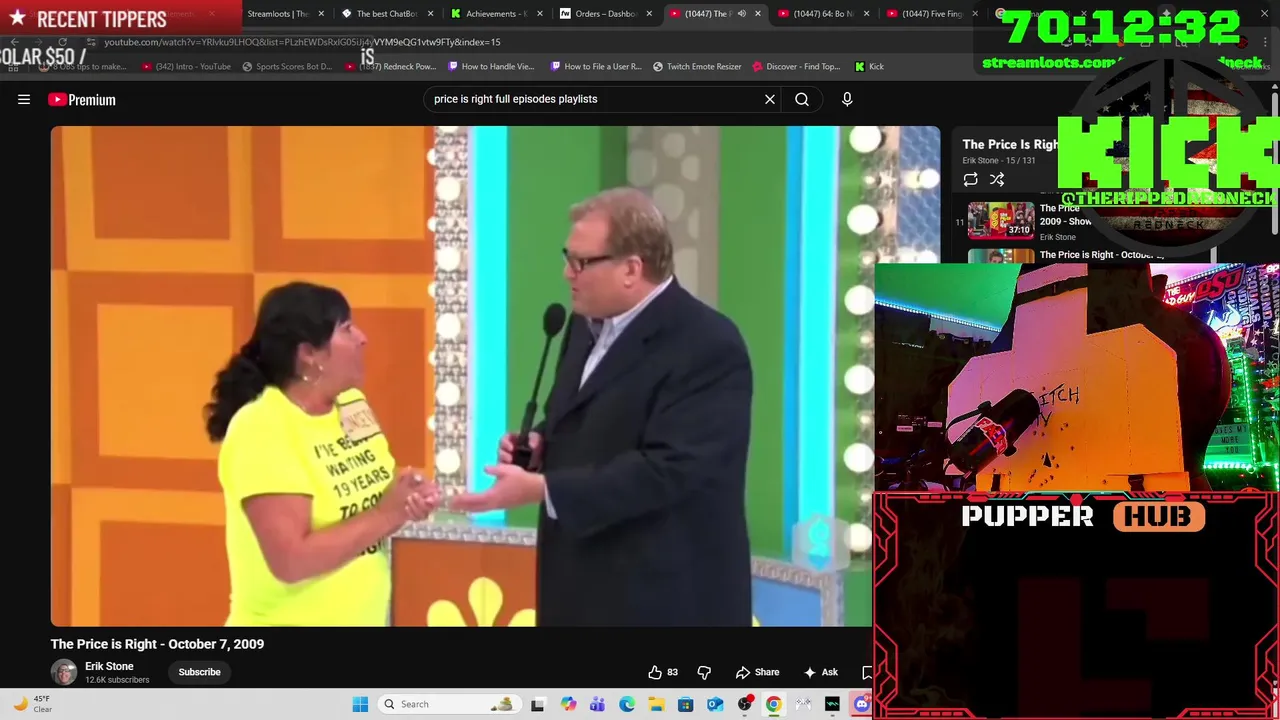
Task: Close the active Price is Right tab
Action: 758,14
